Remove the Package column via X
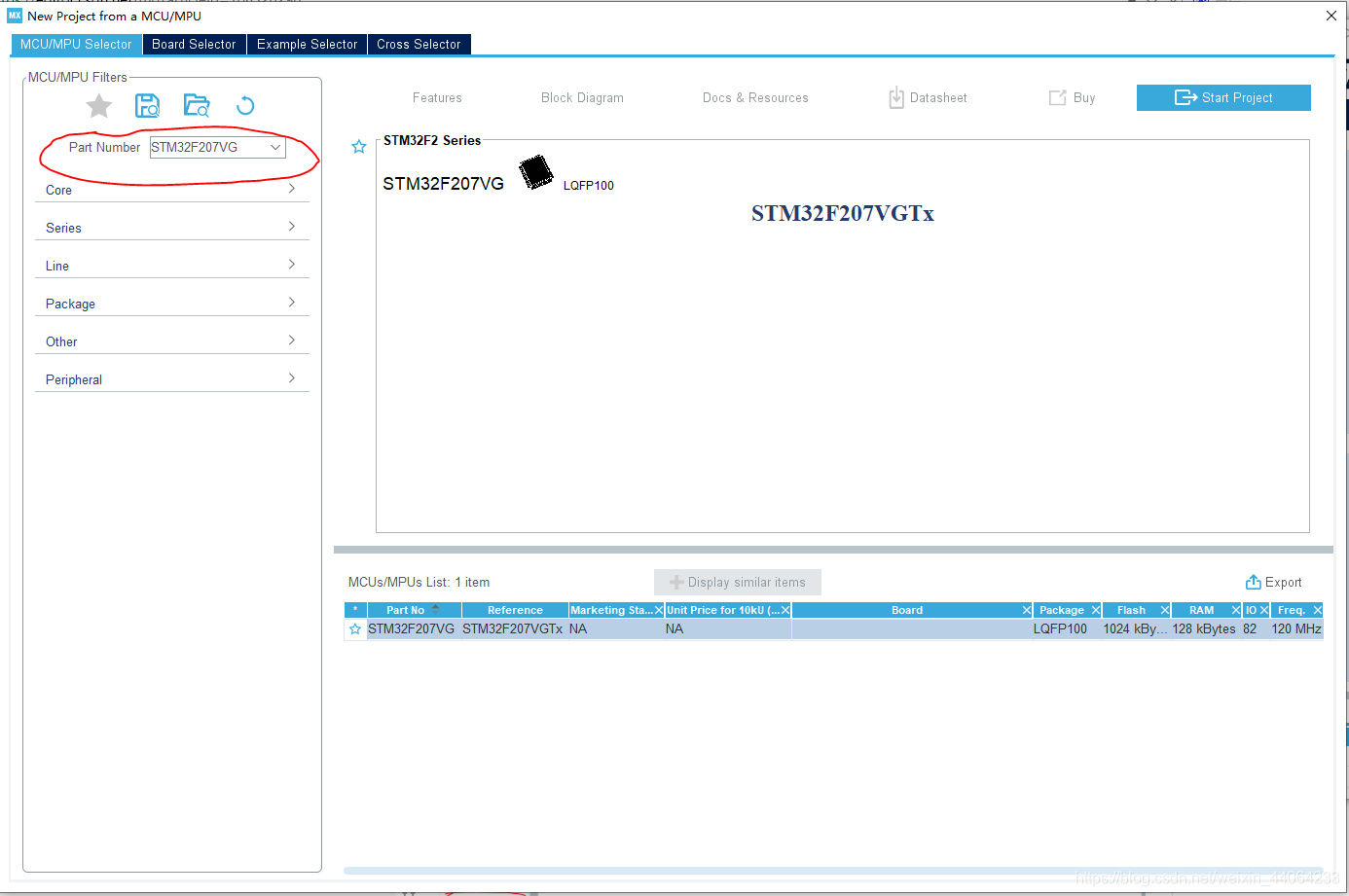Screen dimensions: 1349x896 [1095, 610]
